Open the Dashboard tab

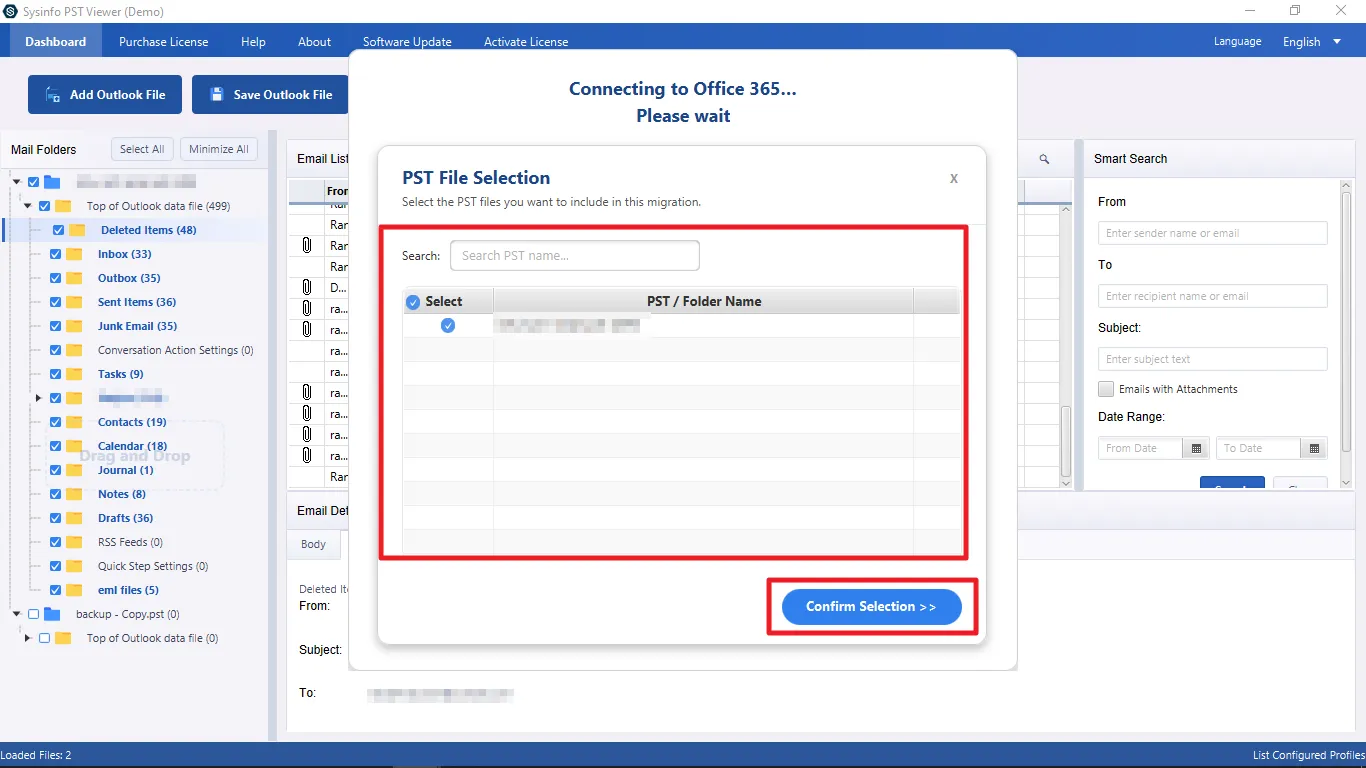click(x=56, y=42)
